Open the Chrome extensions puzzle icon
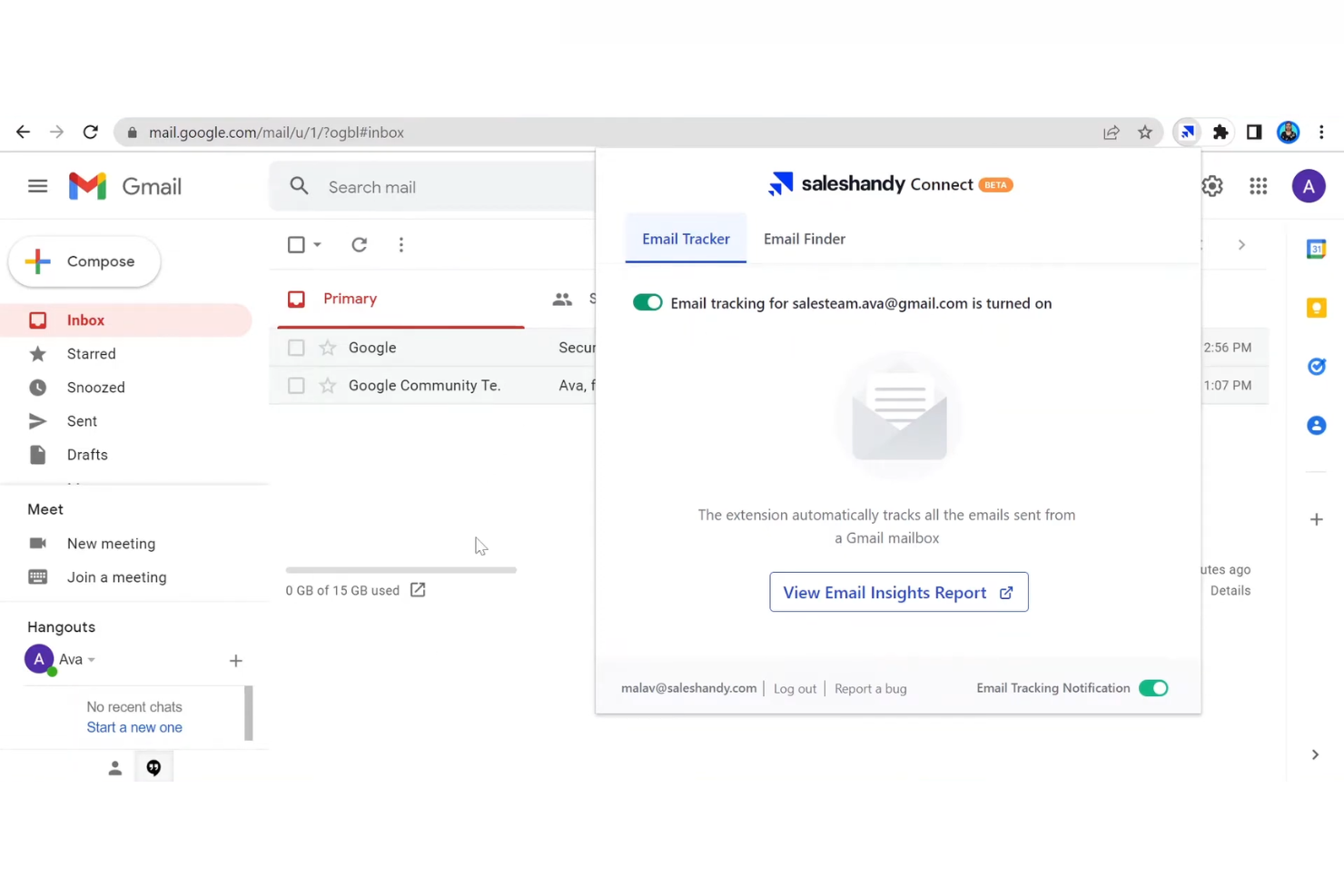This screenshot has width=1344, height=896. click(1220, 132)
